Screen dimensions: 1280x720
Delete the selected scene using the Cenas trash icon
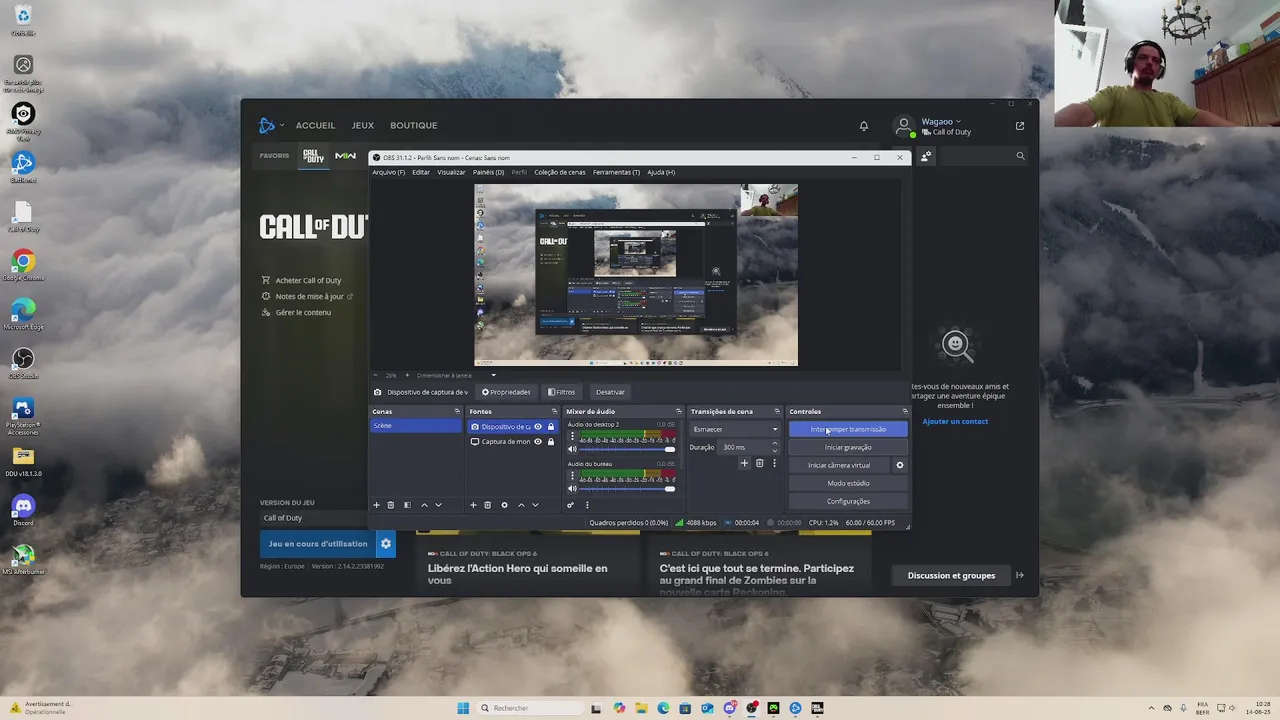click(x=391, y=505)
